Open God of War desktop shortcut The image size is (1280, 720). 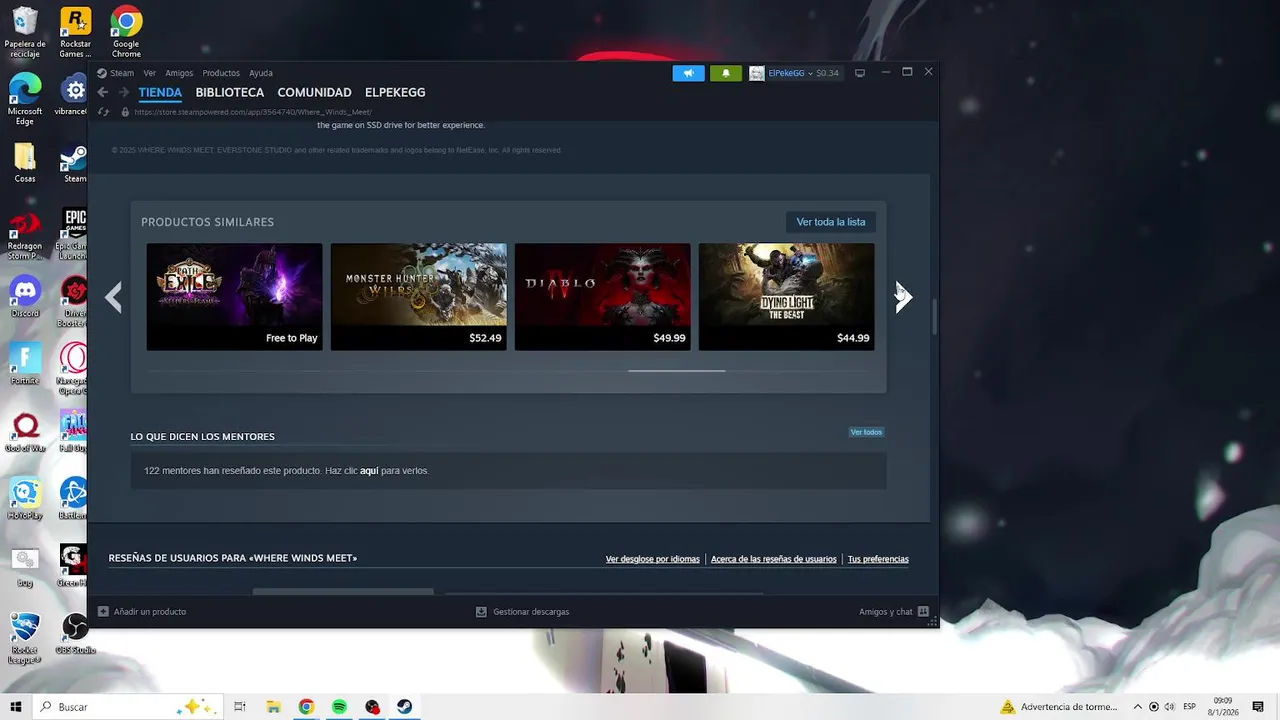[x=25, y=433]
